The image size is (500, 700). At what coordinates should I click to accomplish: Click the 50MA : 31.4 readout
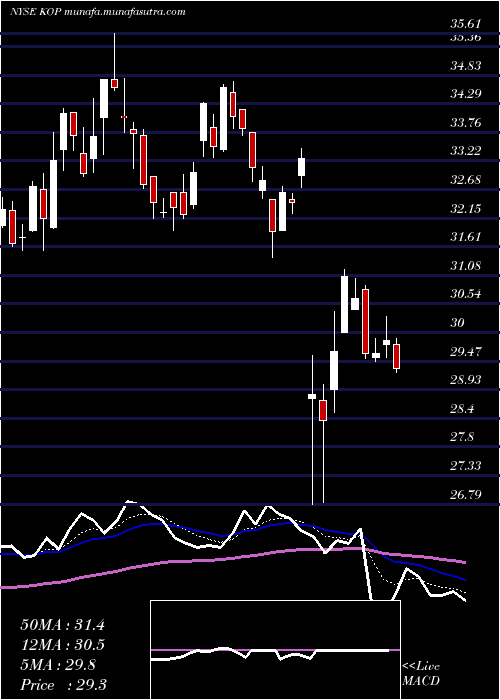pos(62,625)
